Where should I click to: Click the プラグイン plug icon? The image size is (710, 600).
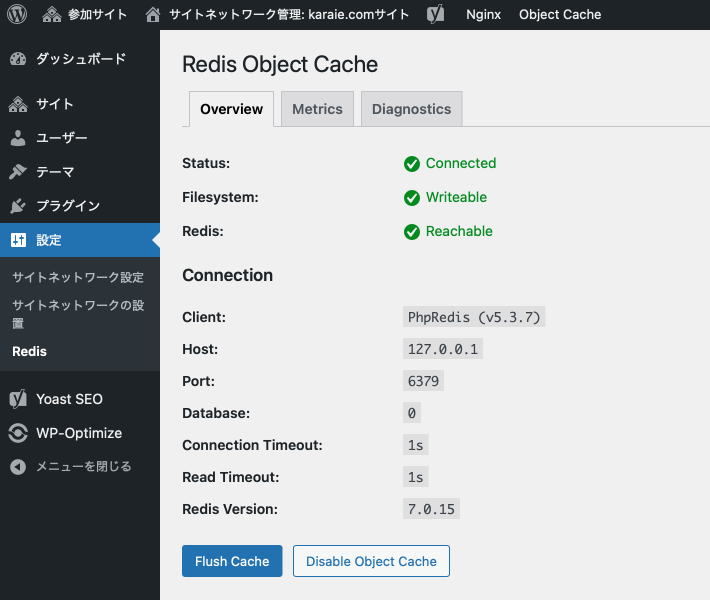click(18, 206)
